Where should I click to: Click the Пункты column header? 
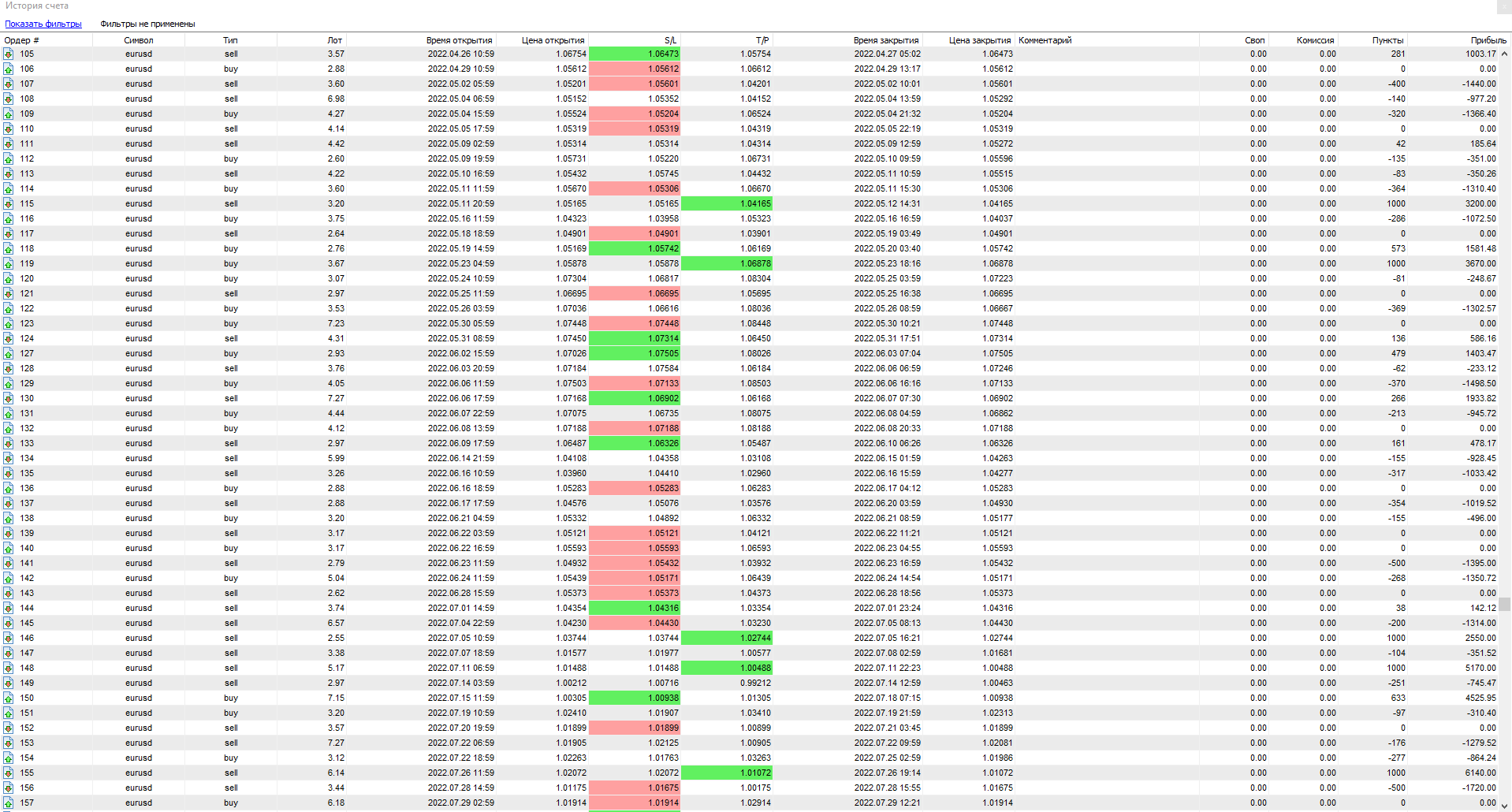click(1387, 40)
